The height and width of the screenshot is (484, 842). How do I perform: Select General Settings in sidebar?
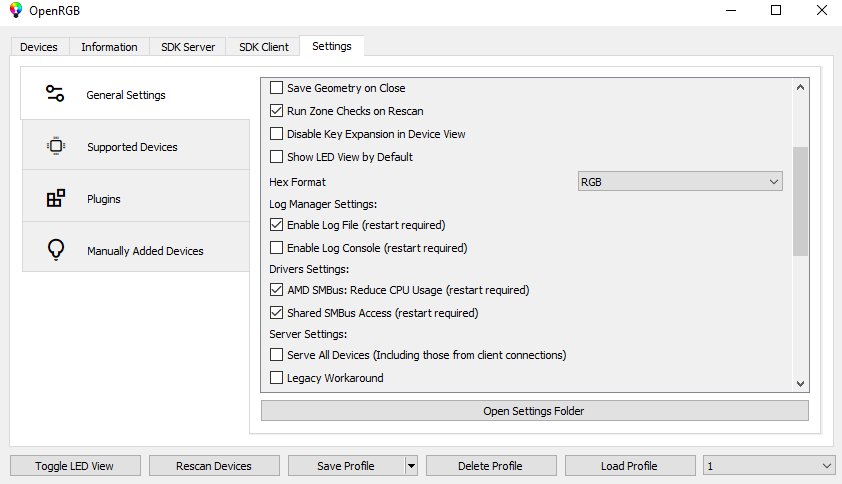pyautogui.click(x=135, y=95)
